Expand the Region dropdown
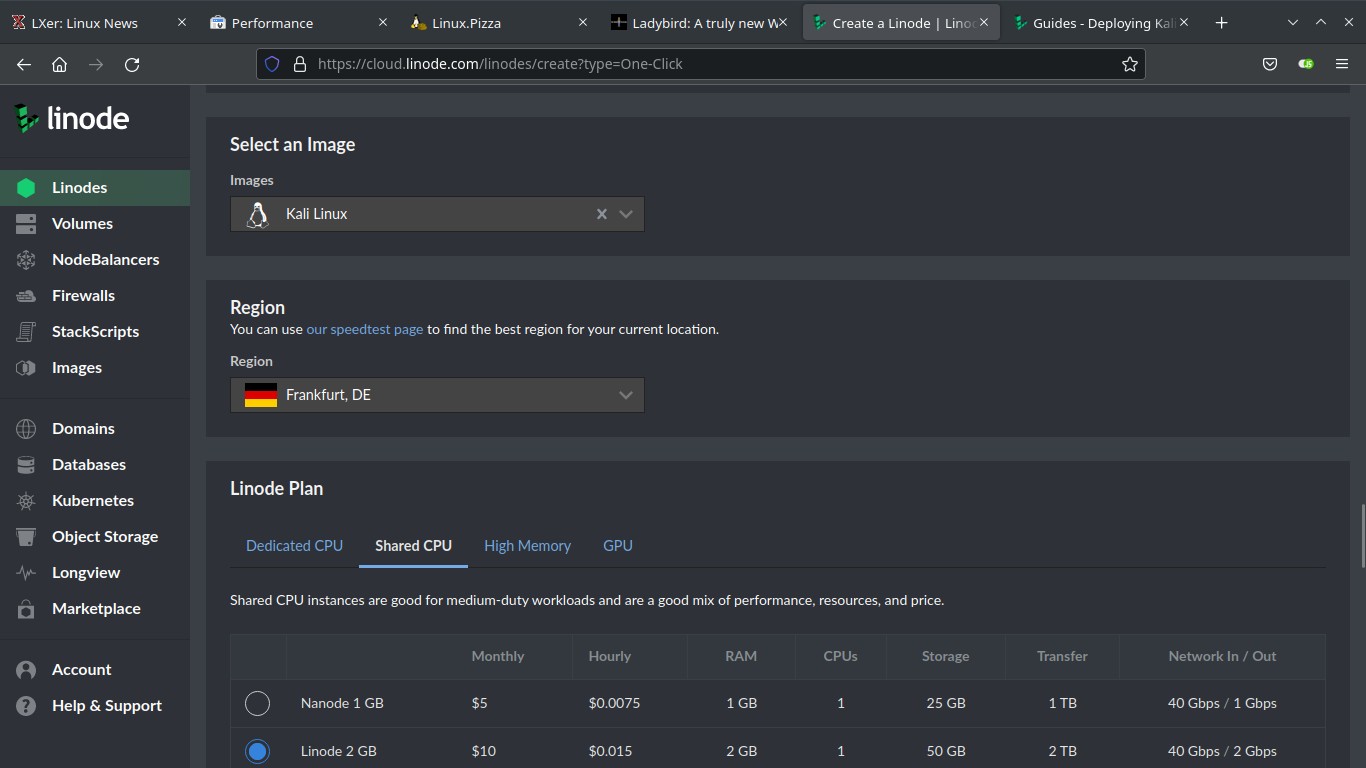The width and height of the screenshot is (1366, 768). (626, 395)
